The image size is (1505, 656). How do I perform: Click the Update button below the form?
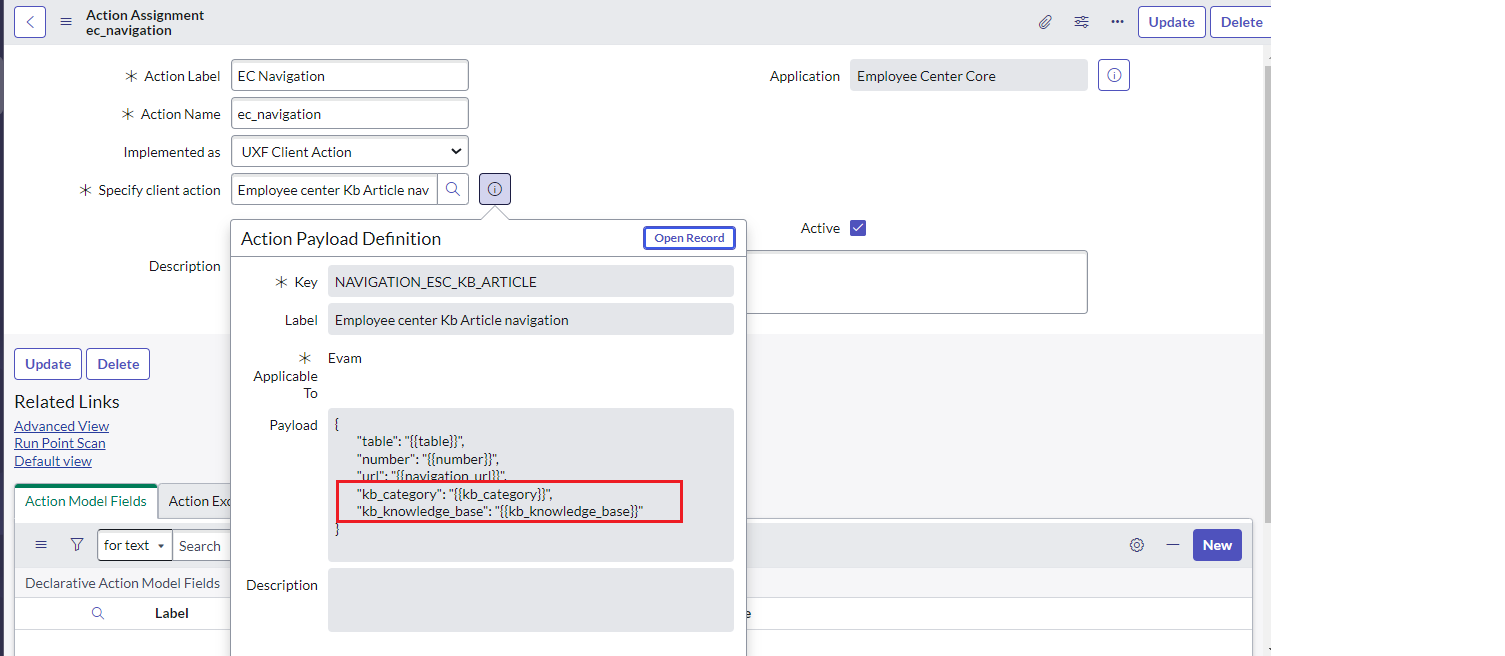coord(48,364)
